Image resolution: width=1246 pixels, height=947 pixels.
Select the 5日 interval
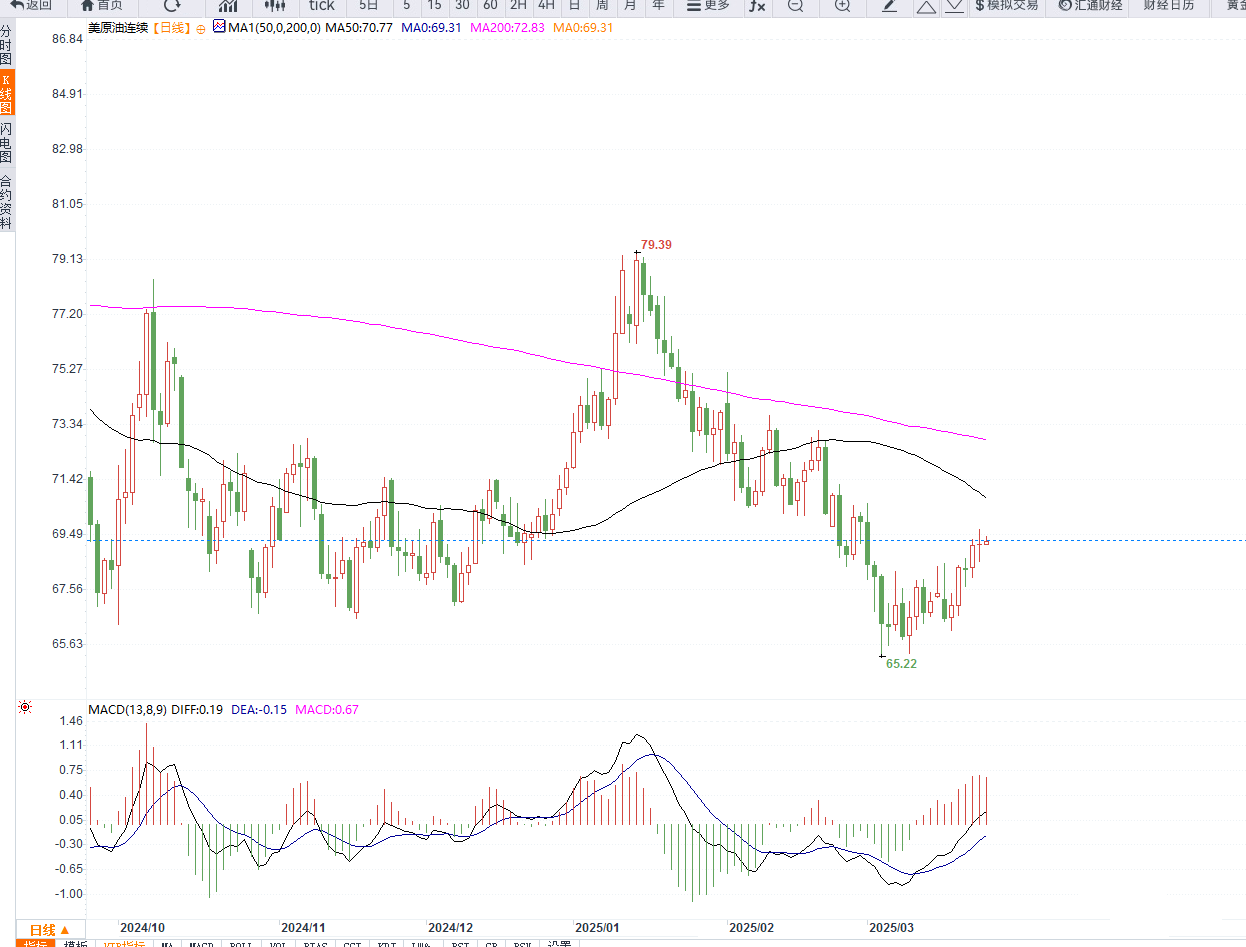pyautogui.click(x=369, y=5)
